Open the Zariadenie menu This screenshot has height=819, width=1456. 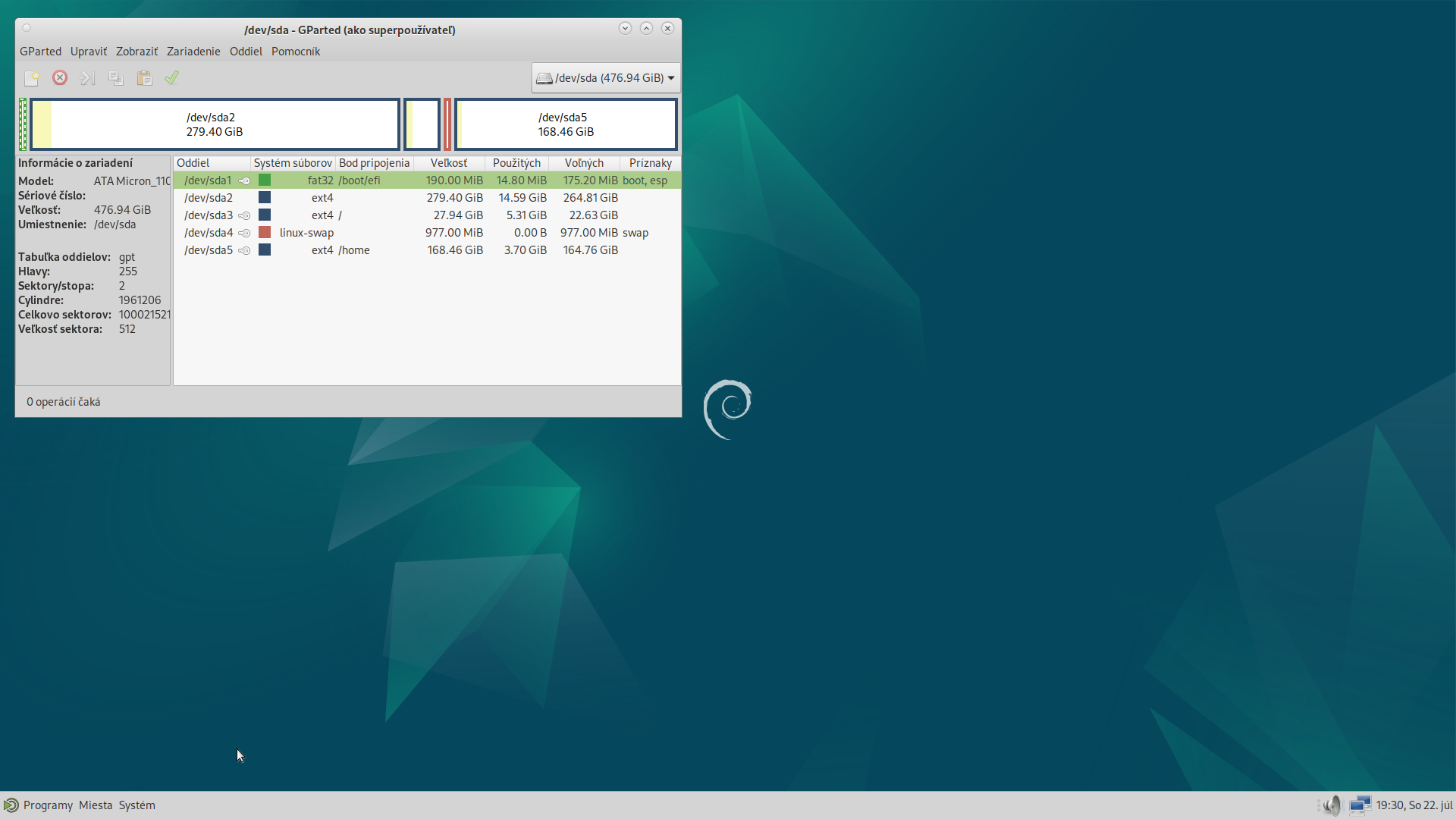[193, 52]
